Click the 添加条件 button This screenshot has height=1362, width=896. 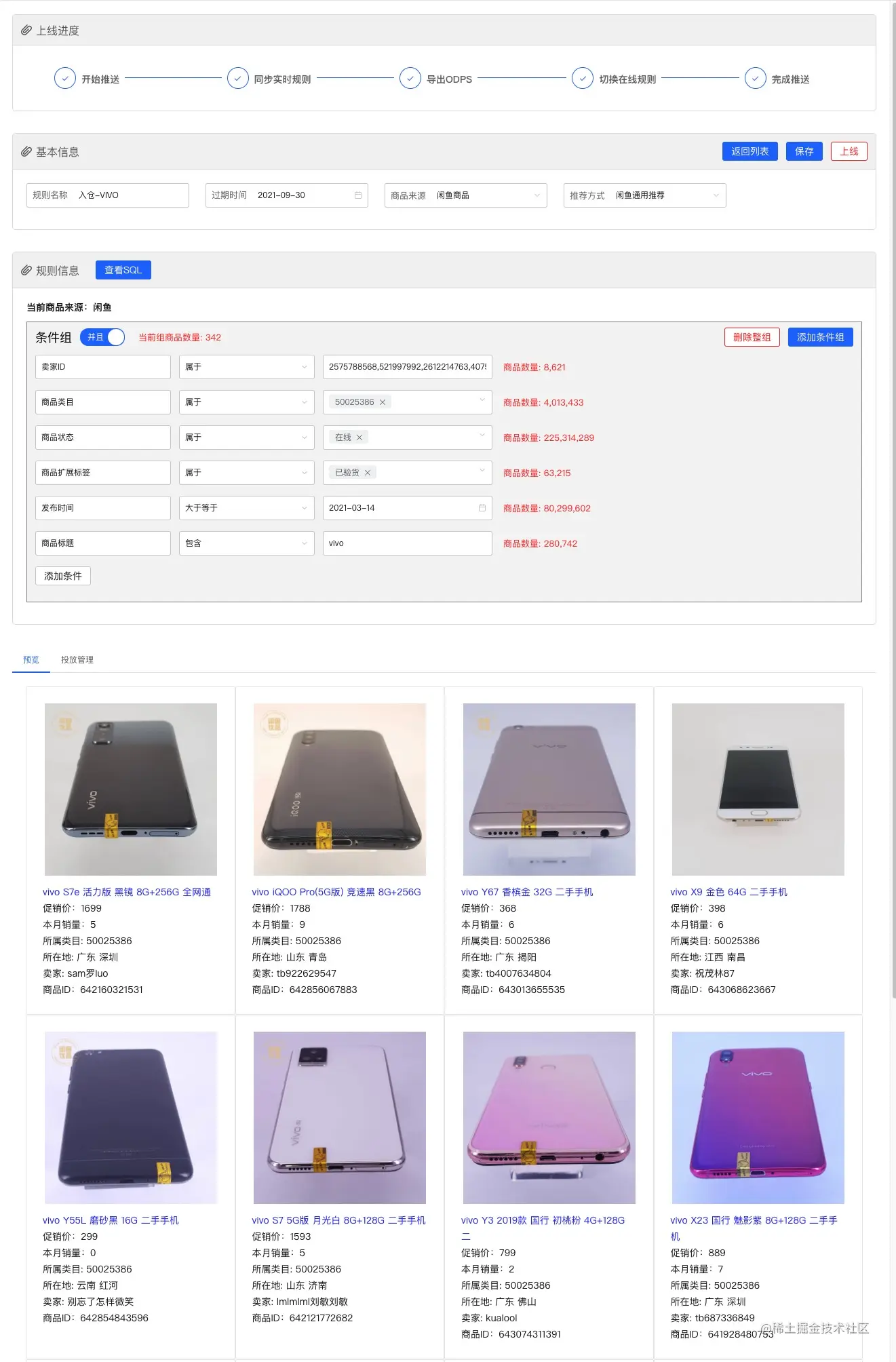63,576
